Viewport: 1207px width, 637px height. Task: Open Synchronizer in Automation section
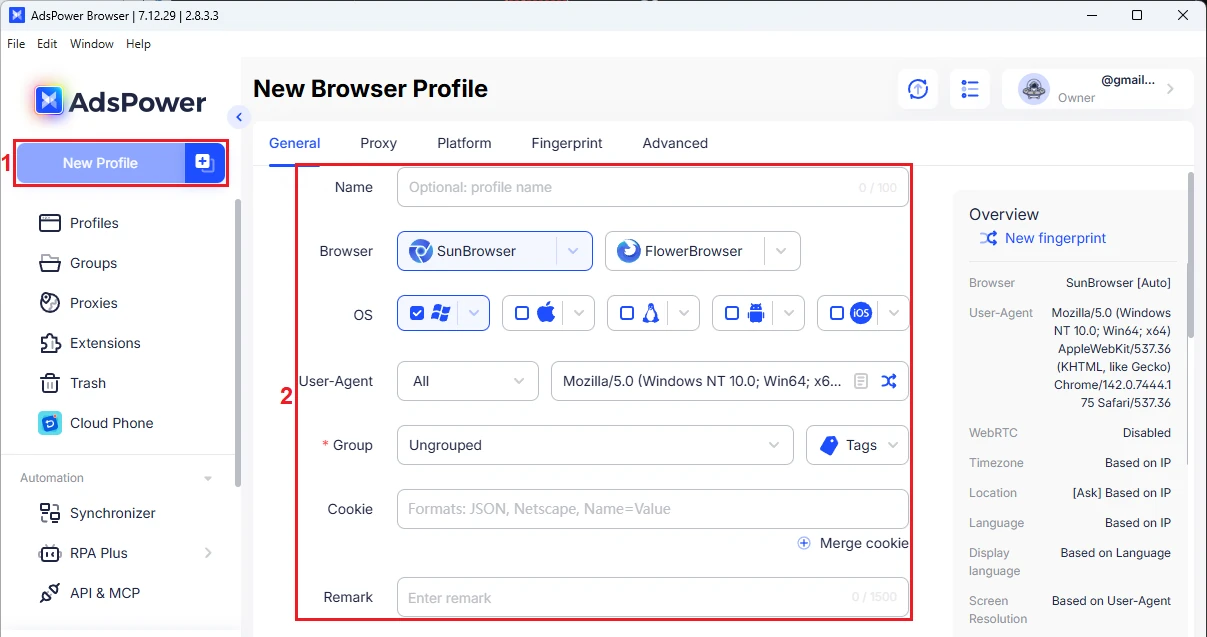pyautogui.click(x=112, y=513)
